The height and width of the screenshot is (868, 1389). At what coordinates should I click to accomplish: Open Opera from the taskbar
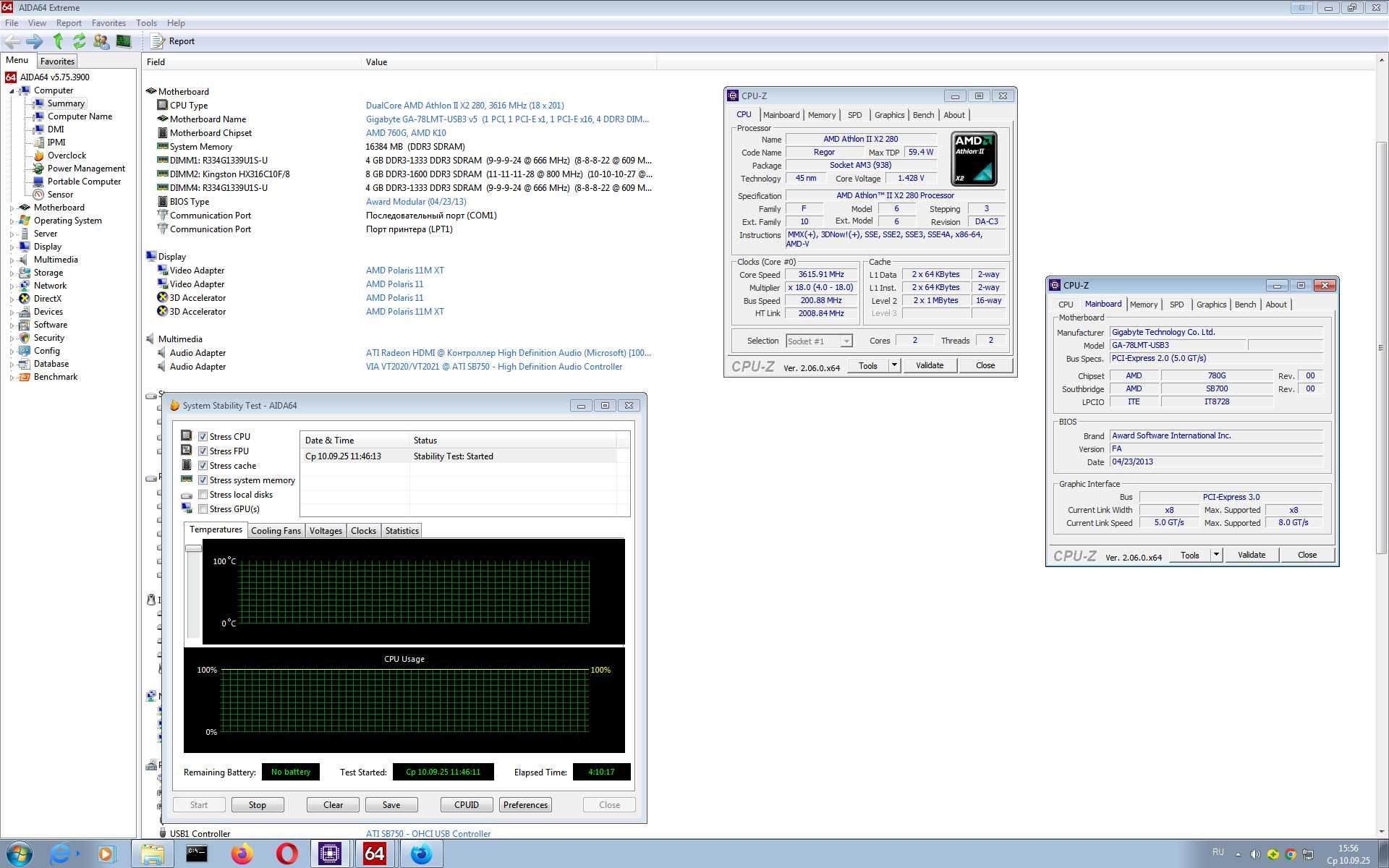[286, 854]
